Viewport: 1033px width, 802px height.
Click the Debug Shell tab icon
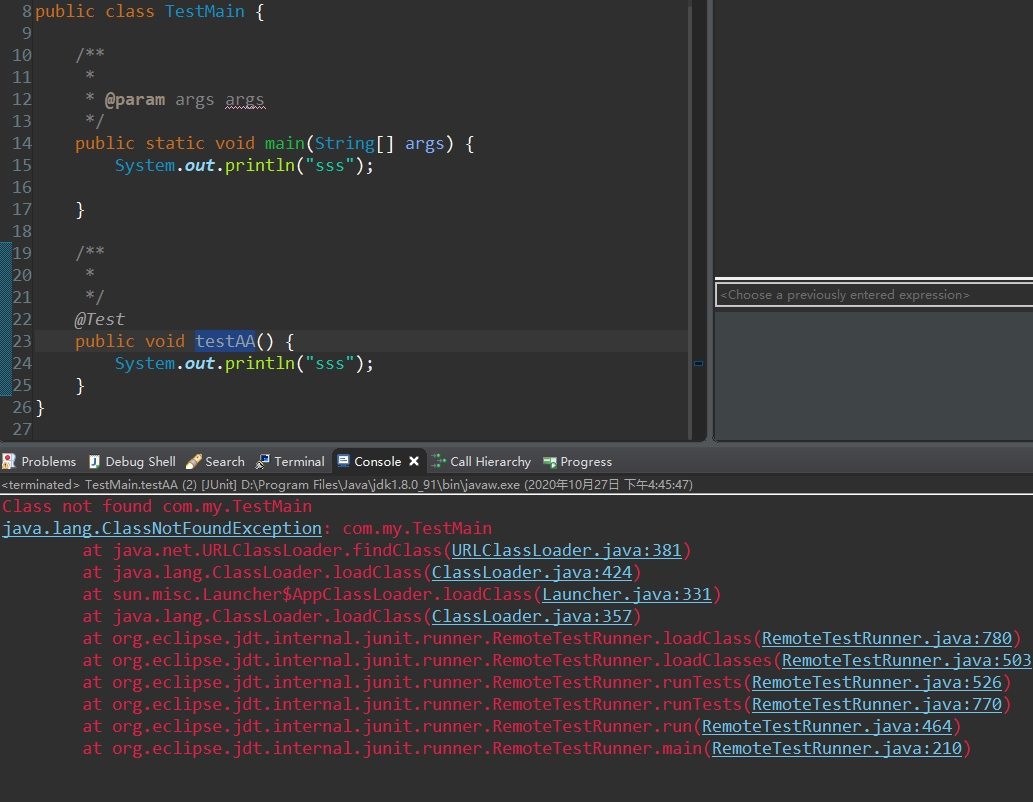[x=94, y=461]
